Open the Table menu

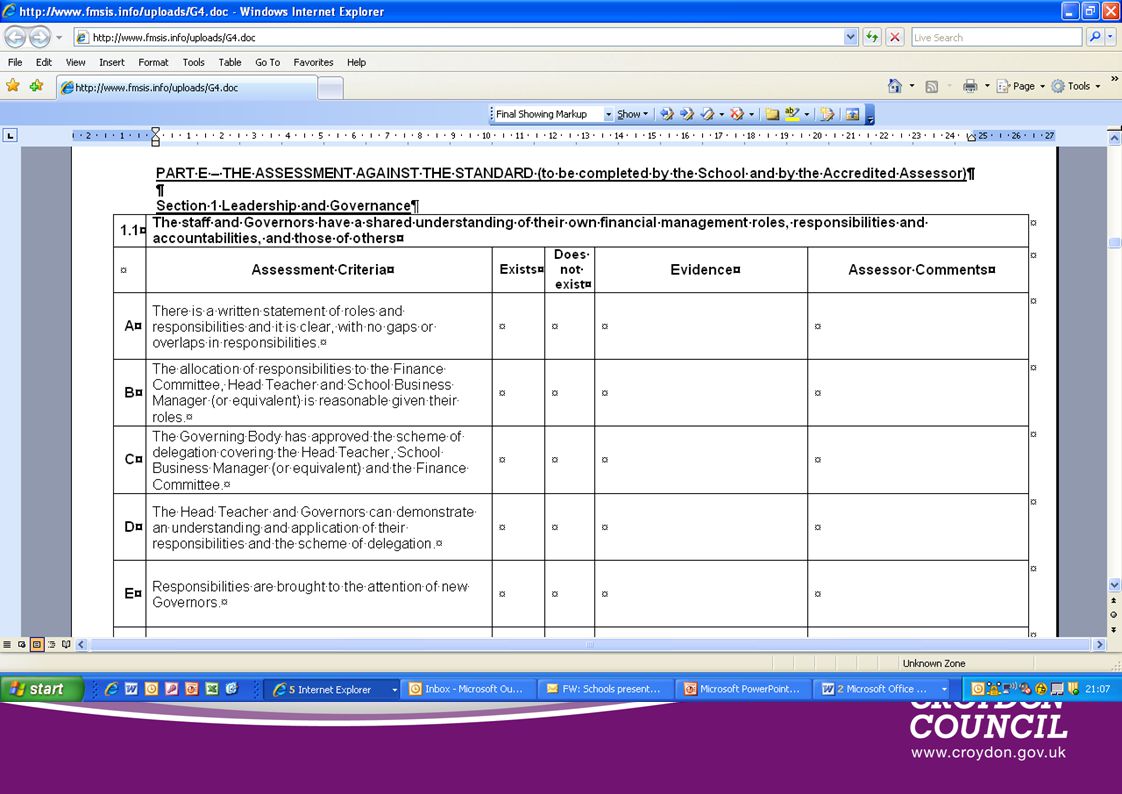point(230,62)
